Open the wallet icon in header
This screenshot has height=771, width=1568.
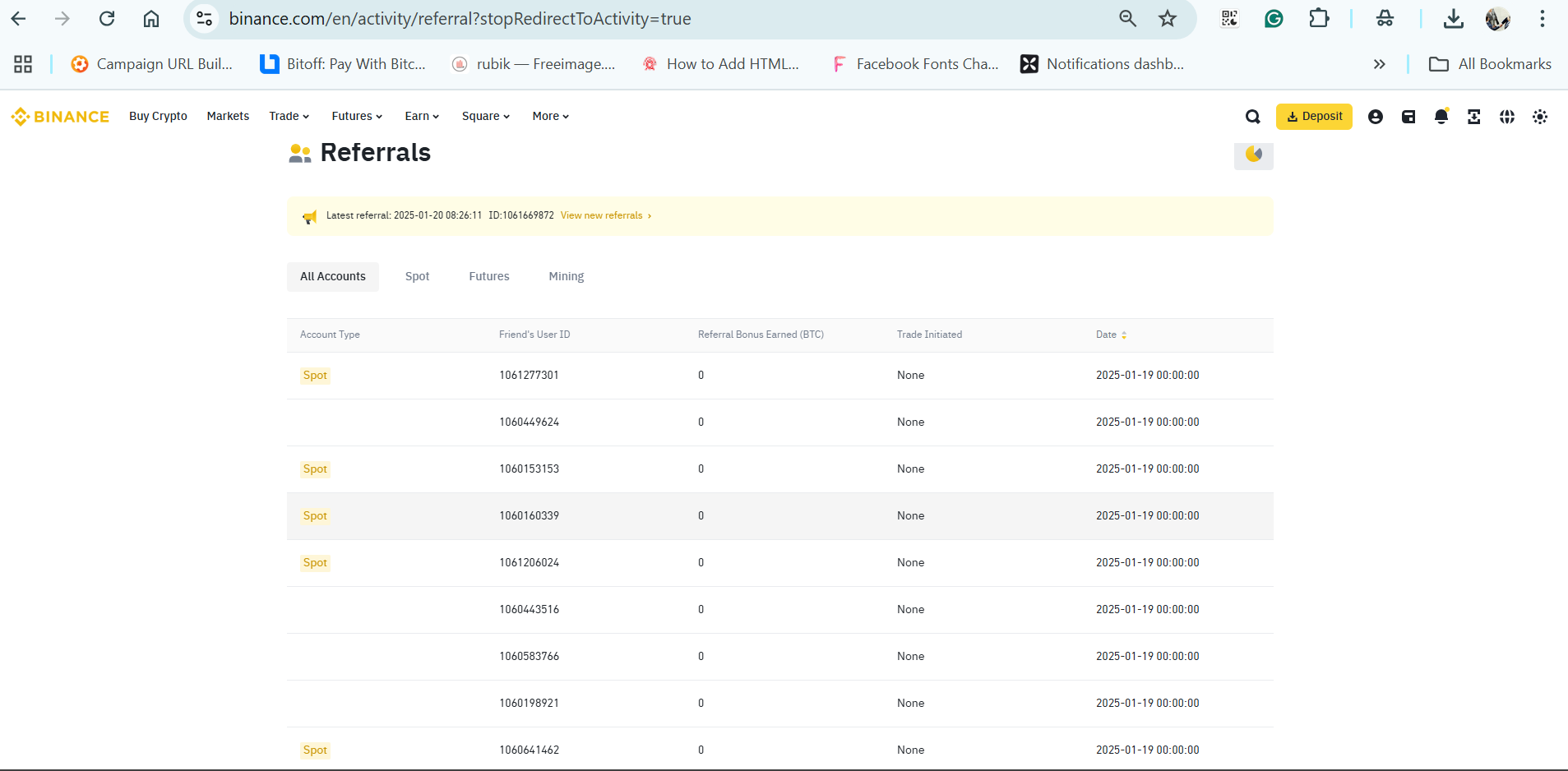pos(1408,117)
